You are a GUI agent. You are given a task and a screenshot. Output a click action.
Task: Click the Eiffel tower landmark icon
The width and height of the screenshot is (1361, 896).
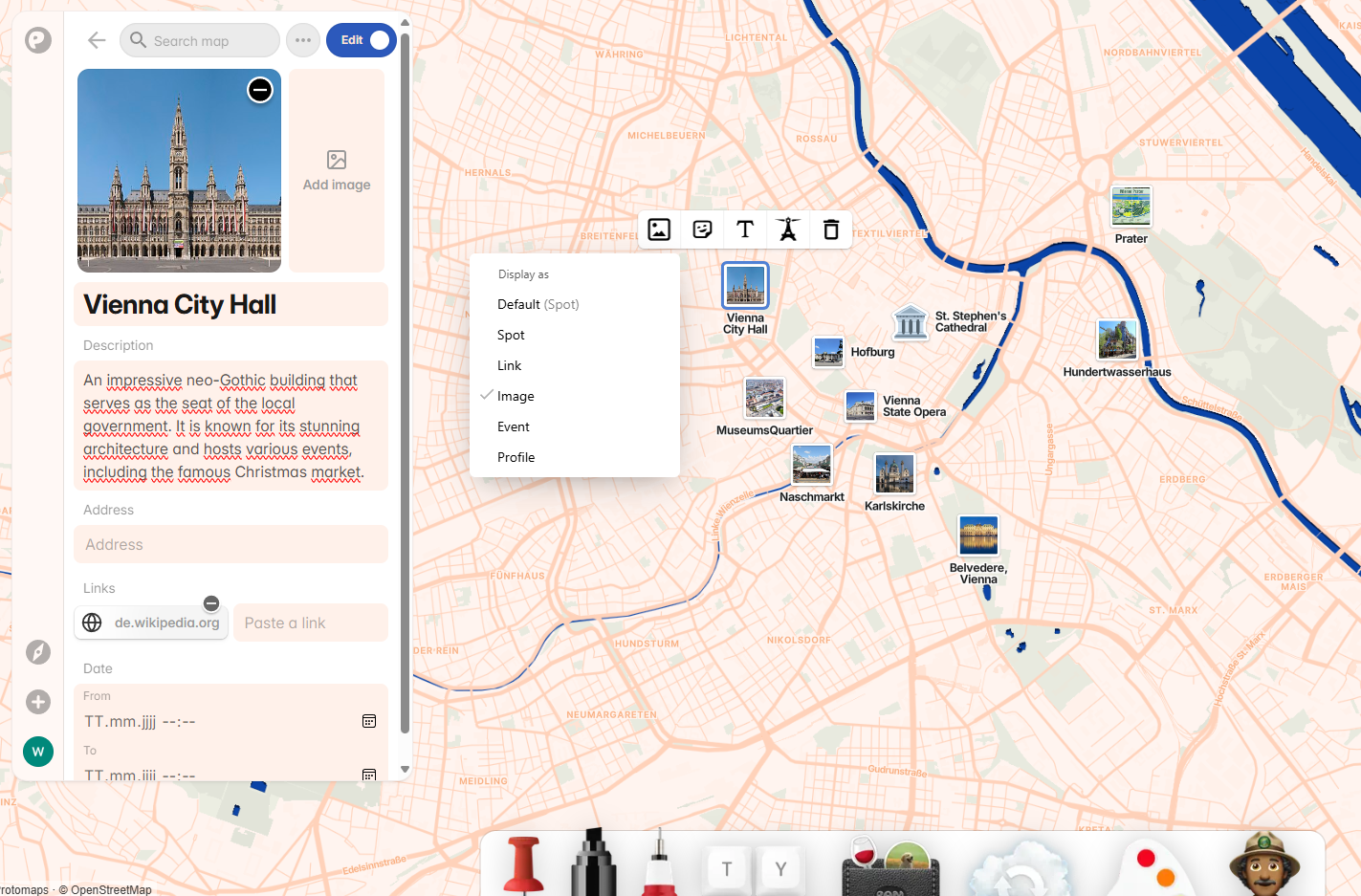tap(788, 229)
